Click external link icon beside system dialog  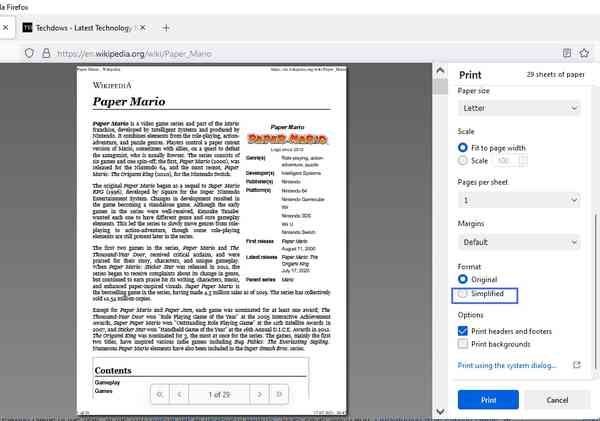577,365
